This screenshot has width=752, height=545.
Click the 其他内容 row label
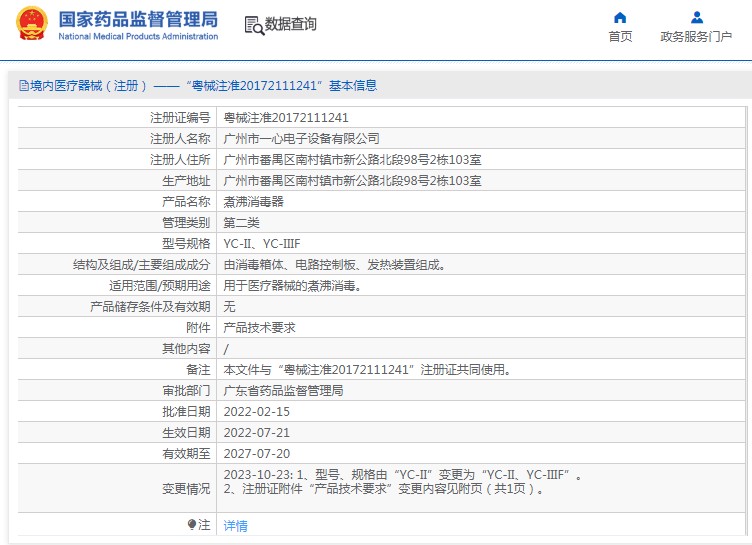click(x=186, y=349)
